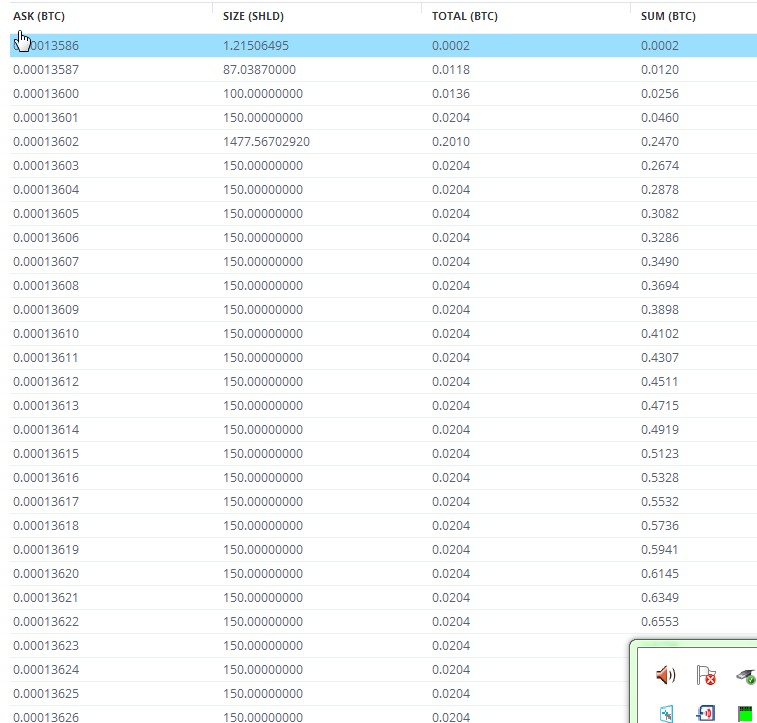Select ask price 0.00013605

point(46,214)
